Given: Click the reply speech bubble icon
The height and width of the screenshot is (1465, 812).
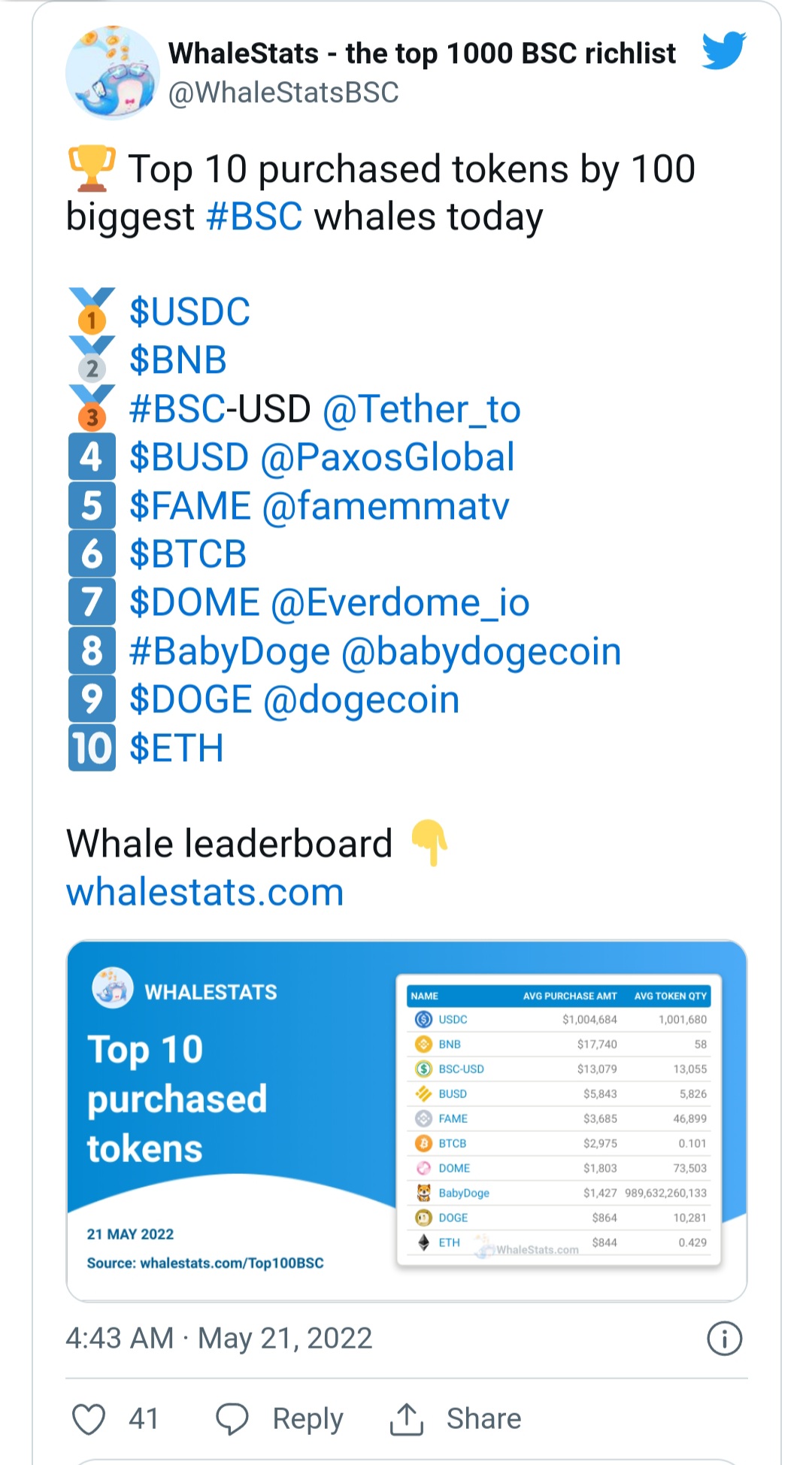Looking at the screenshot, I should pos(232,1419).
